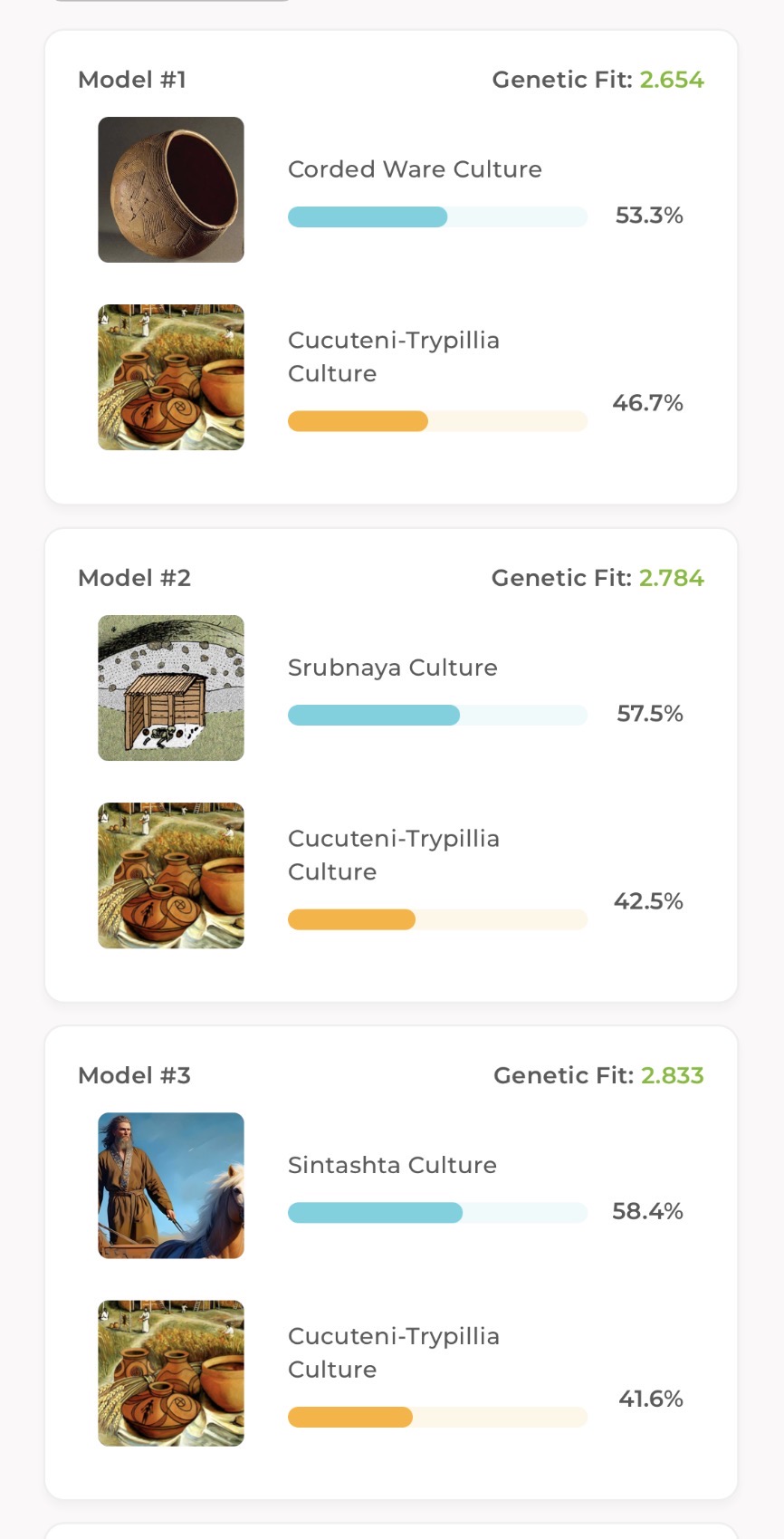The width and height of the screenshot is (784, 1539).
Task: Click the Corded Ware 53.3% progress bar
Action: [x=437, y=216]
